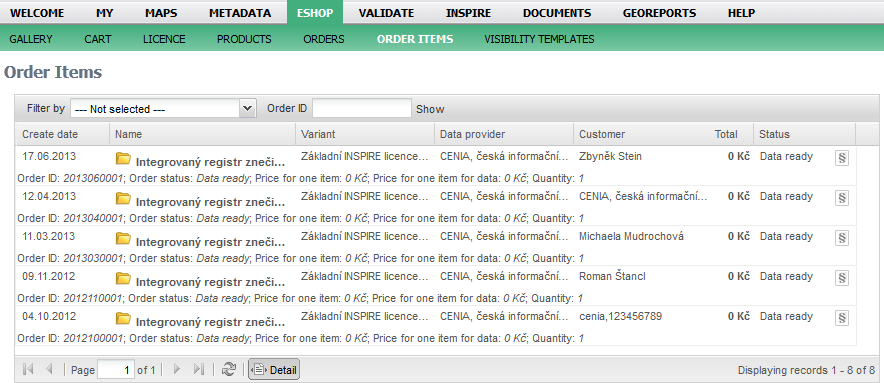
Task: Open the INSPIRE main tab
Action: coord(468,13)
